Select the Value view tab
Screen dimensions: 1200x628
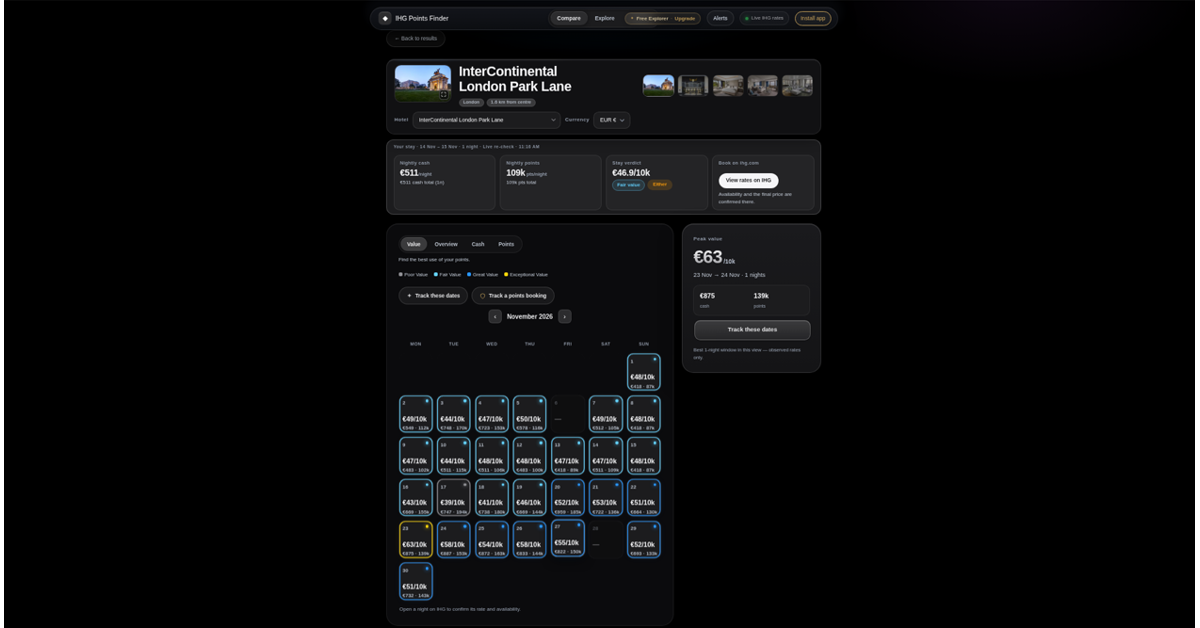pos(414,244)
